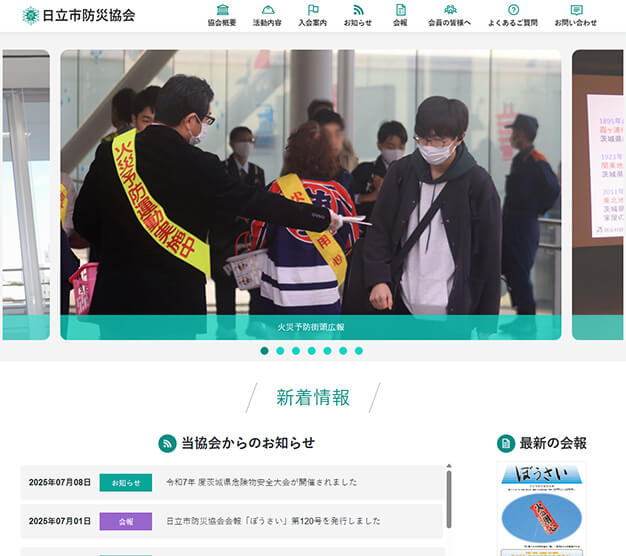Show the previous slide on the left edge
626x556 pixels.
pyautogui.click(x=25, y=195)
